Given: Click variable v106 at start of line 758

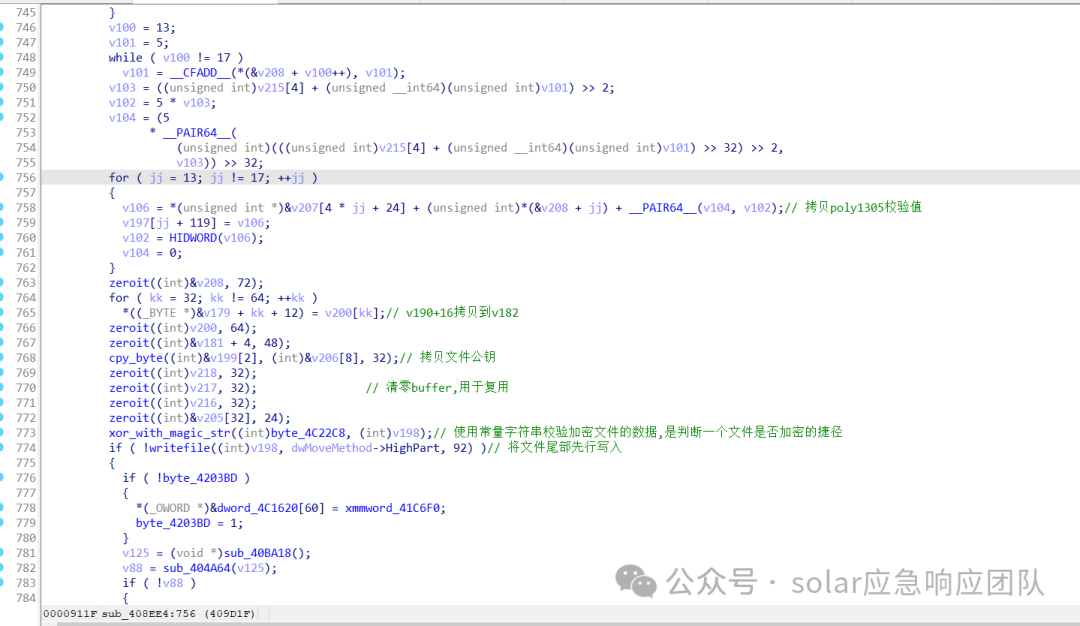Looking at the screenshot, I should pos(136,207).
